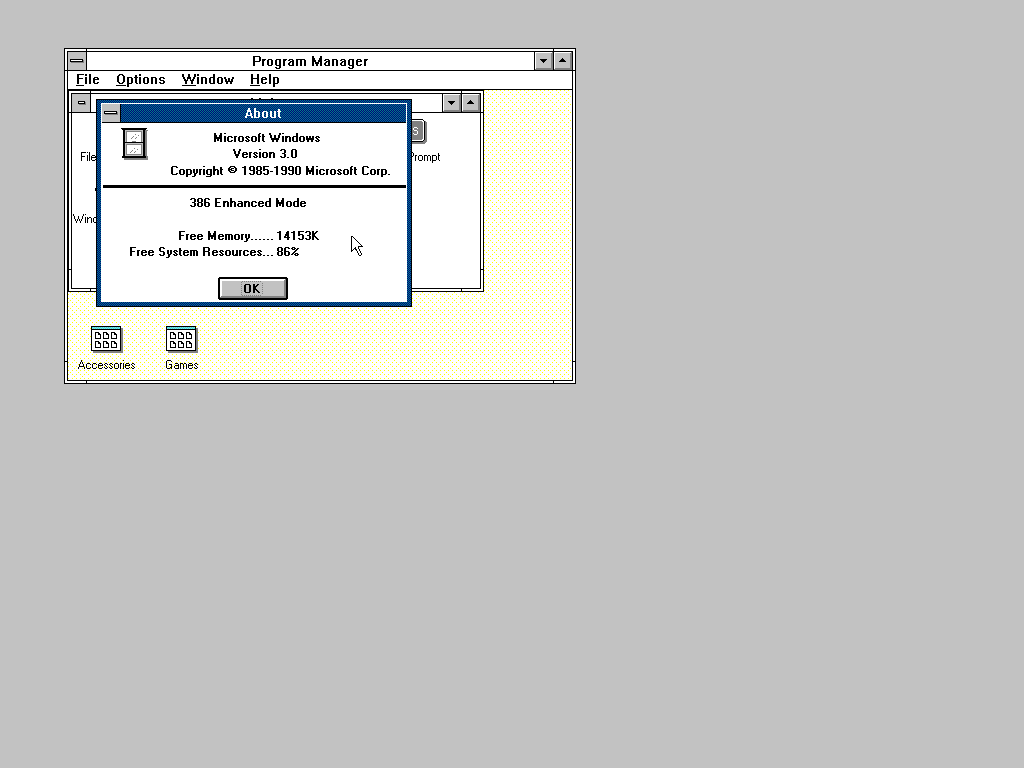The height and width of the screenshot is (768, 1024).
Task: Open the Window menu
Action: pos(208,80)
